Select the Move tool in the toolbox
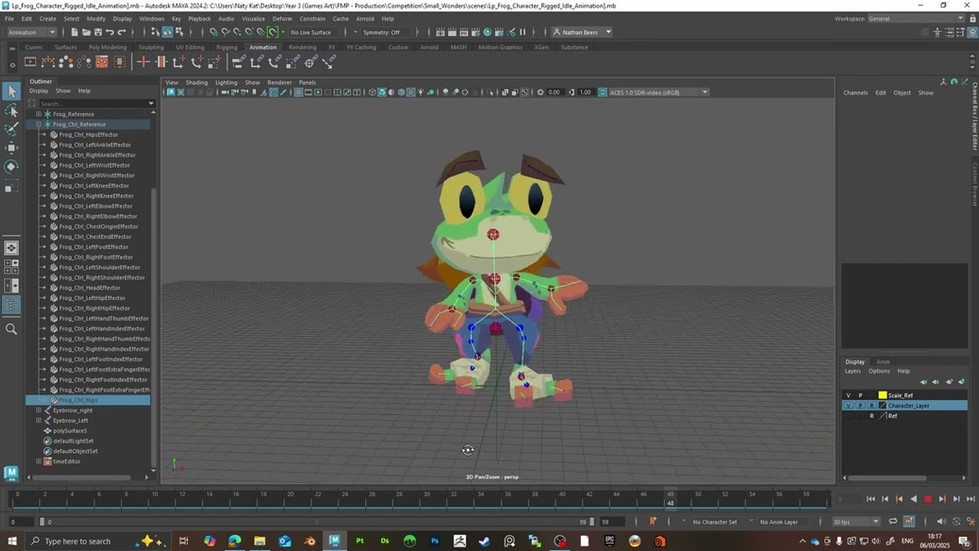 (11, 147)
